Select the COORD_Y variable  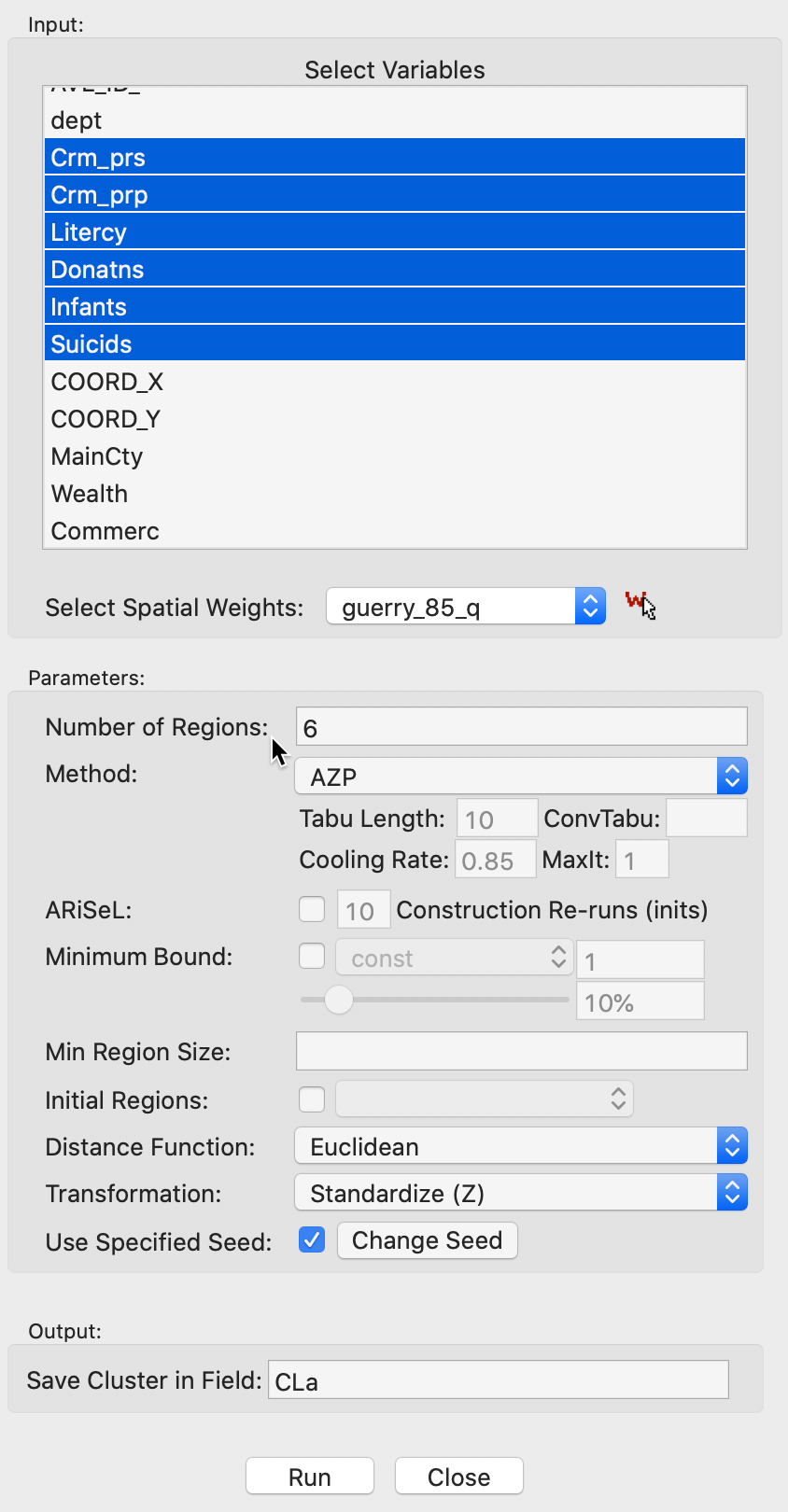pos(395,418)
